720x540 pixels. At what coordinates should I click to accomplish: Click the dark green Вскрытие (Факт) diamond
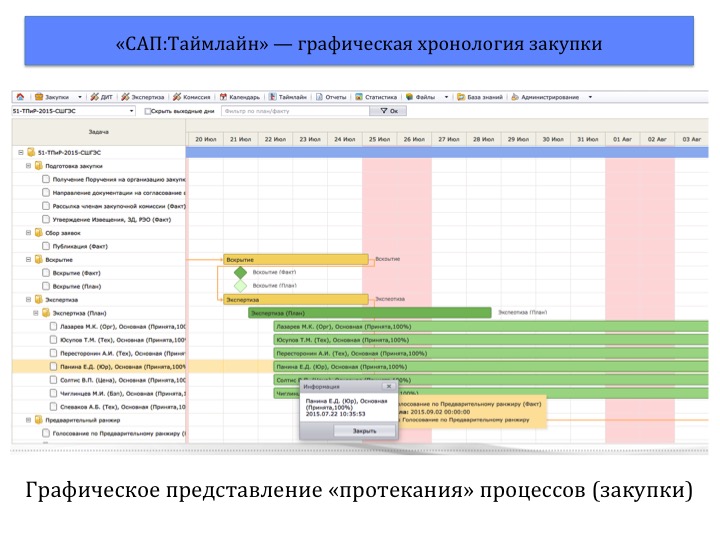pos(240,272)
